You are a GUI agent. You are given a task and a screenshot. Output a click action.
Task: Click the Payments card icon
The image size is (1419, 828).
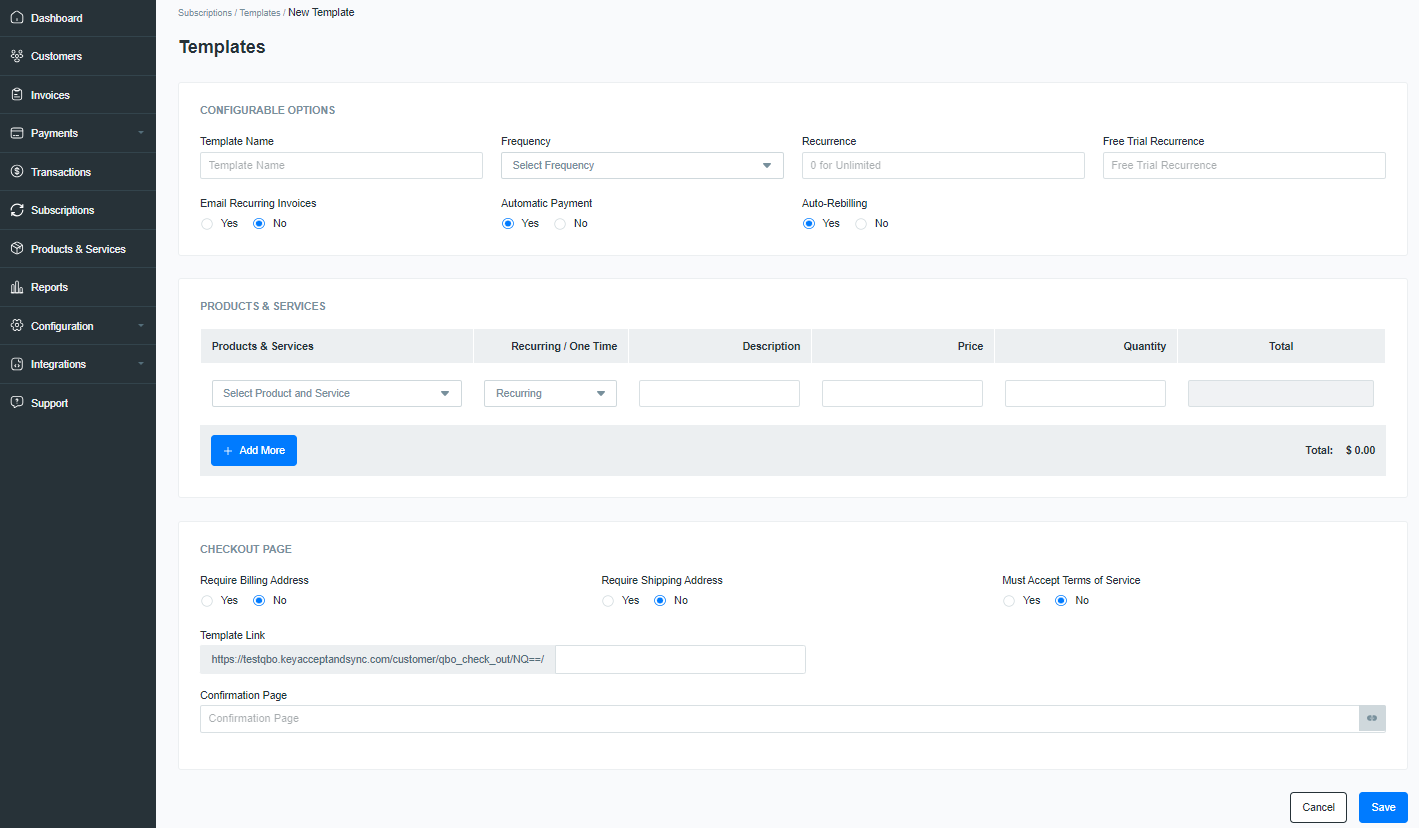tap(17, 133)
